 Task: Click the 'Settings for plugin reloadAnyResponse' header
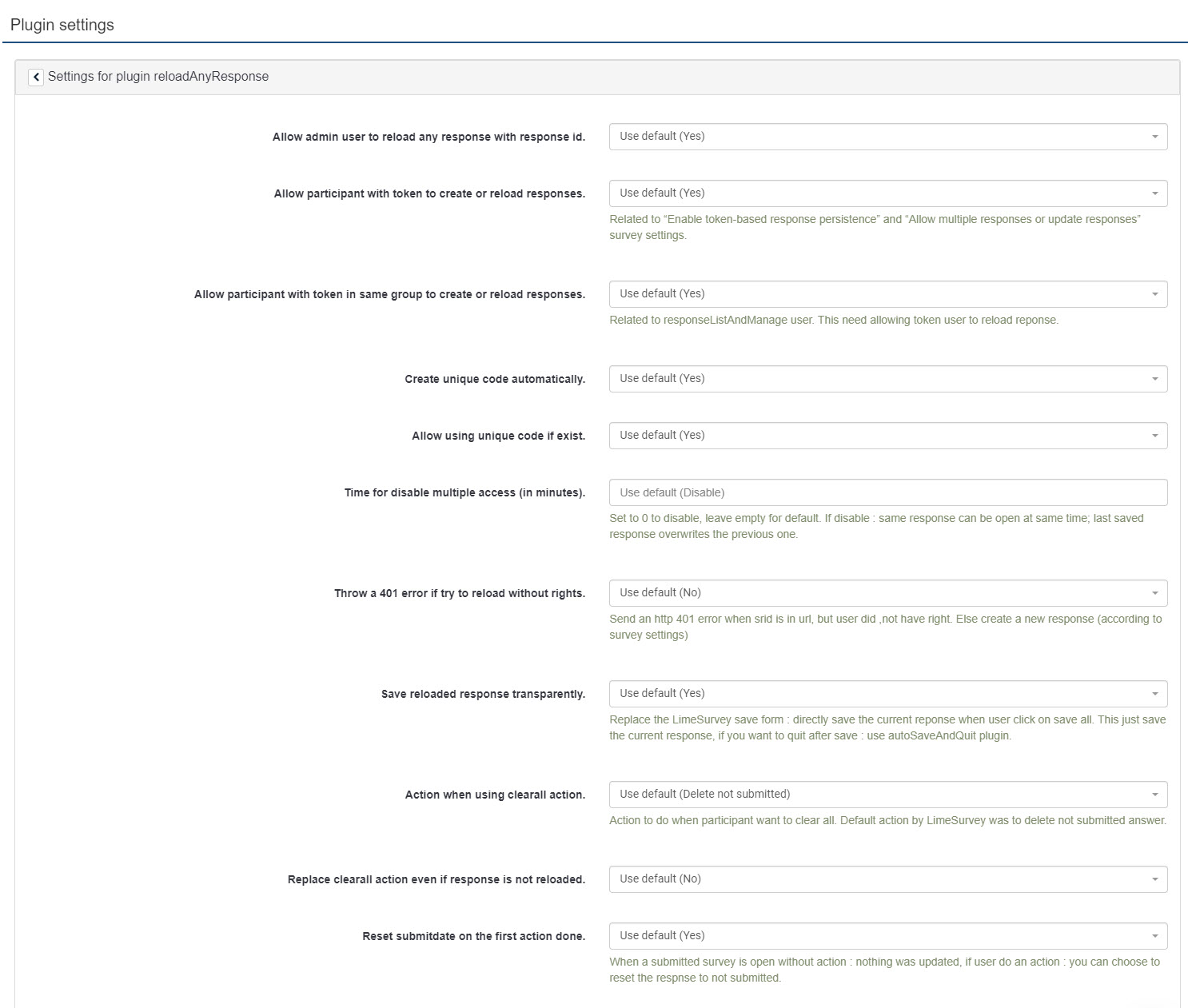(158, 77)
